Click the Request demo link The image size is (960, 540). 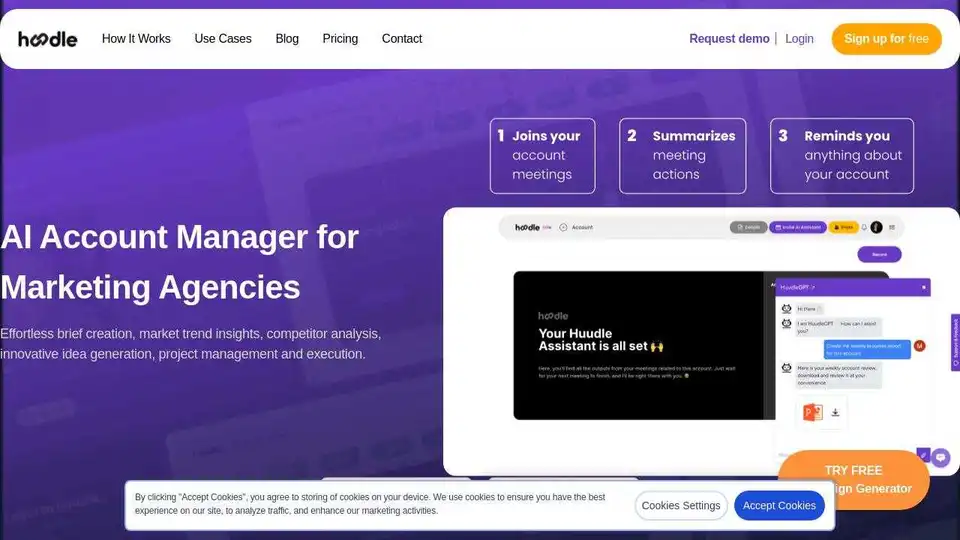coord(729,39)
